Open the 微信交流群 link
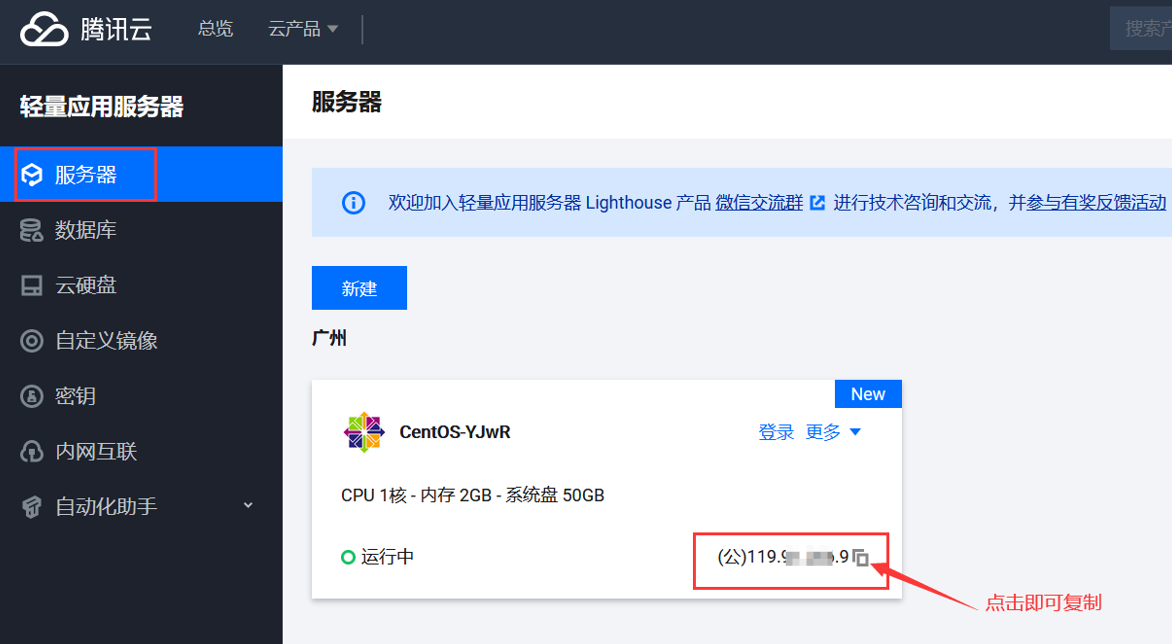This screenshot has height=644, width=1172. click(x=759, y=202)
